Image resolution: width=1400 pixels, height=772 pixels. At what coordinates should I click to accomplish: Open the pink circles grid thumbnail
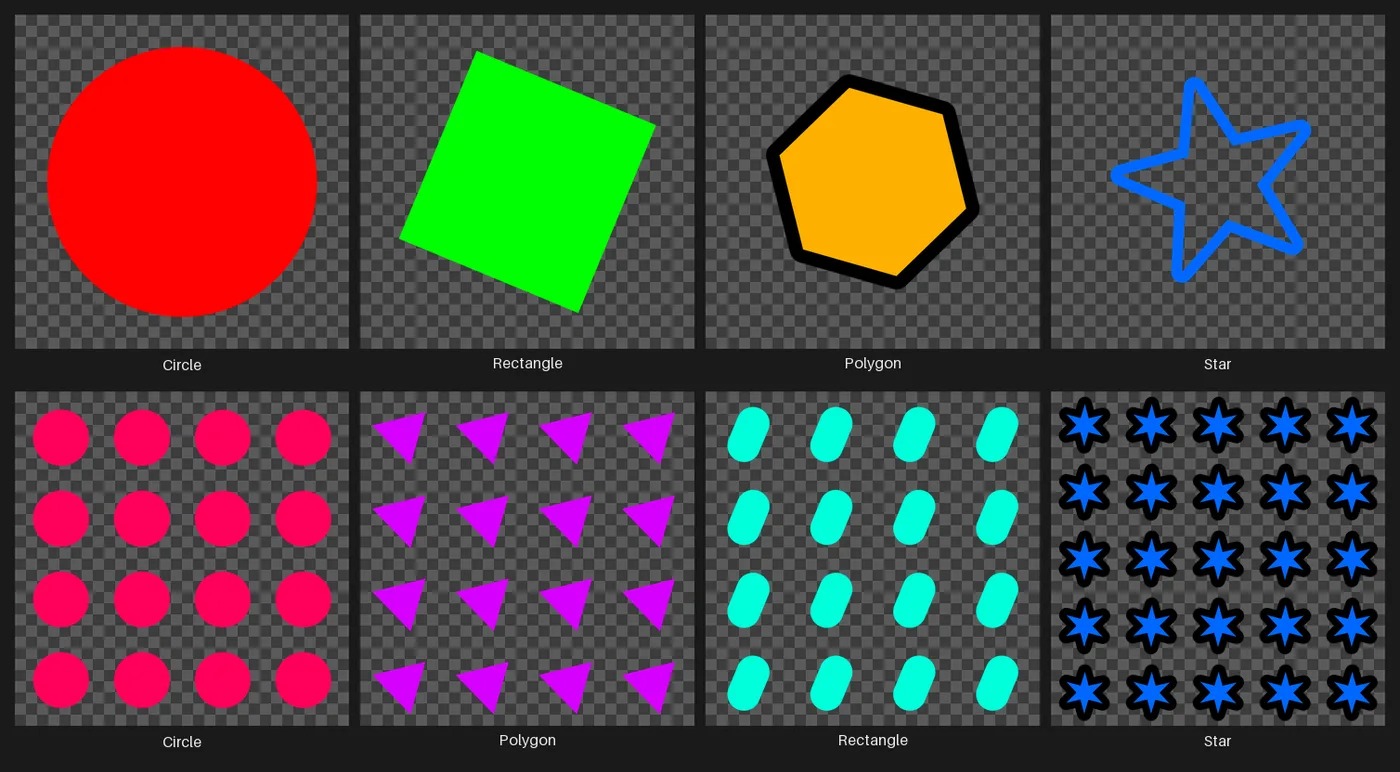click(182, 558)
